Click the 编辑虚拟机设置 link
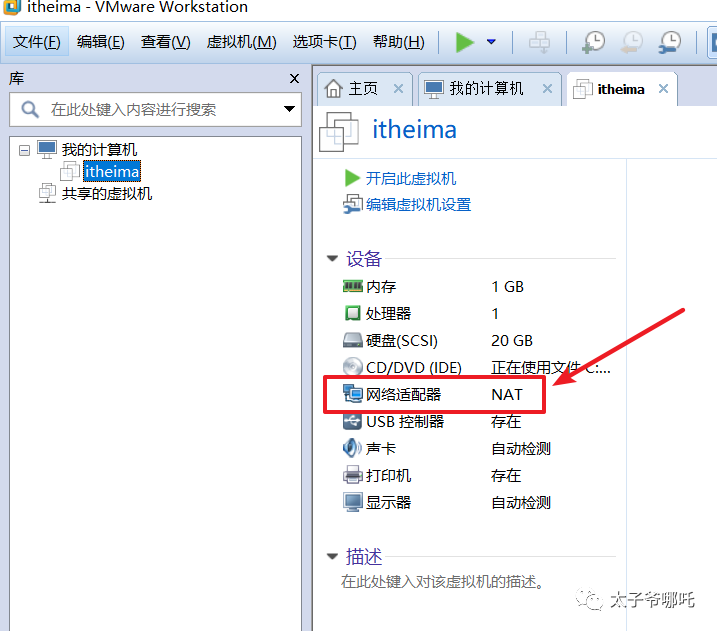Screen dimensions: 717x631 [x=418, y=204]
